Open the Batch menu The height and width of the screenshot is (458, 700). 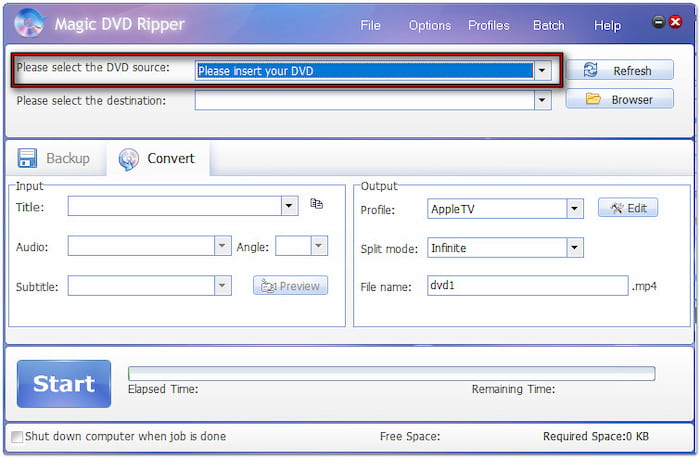[548, 25]
